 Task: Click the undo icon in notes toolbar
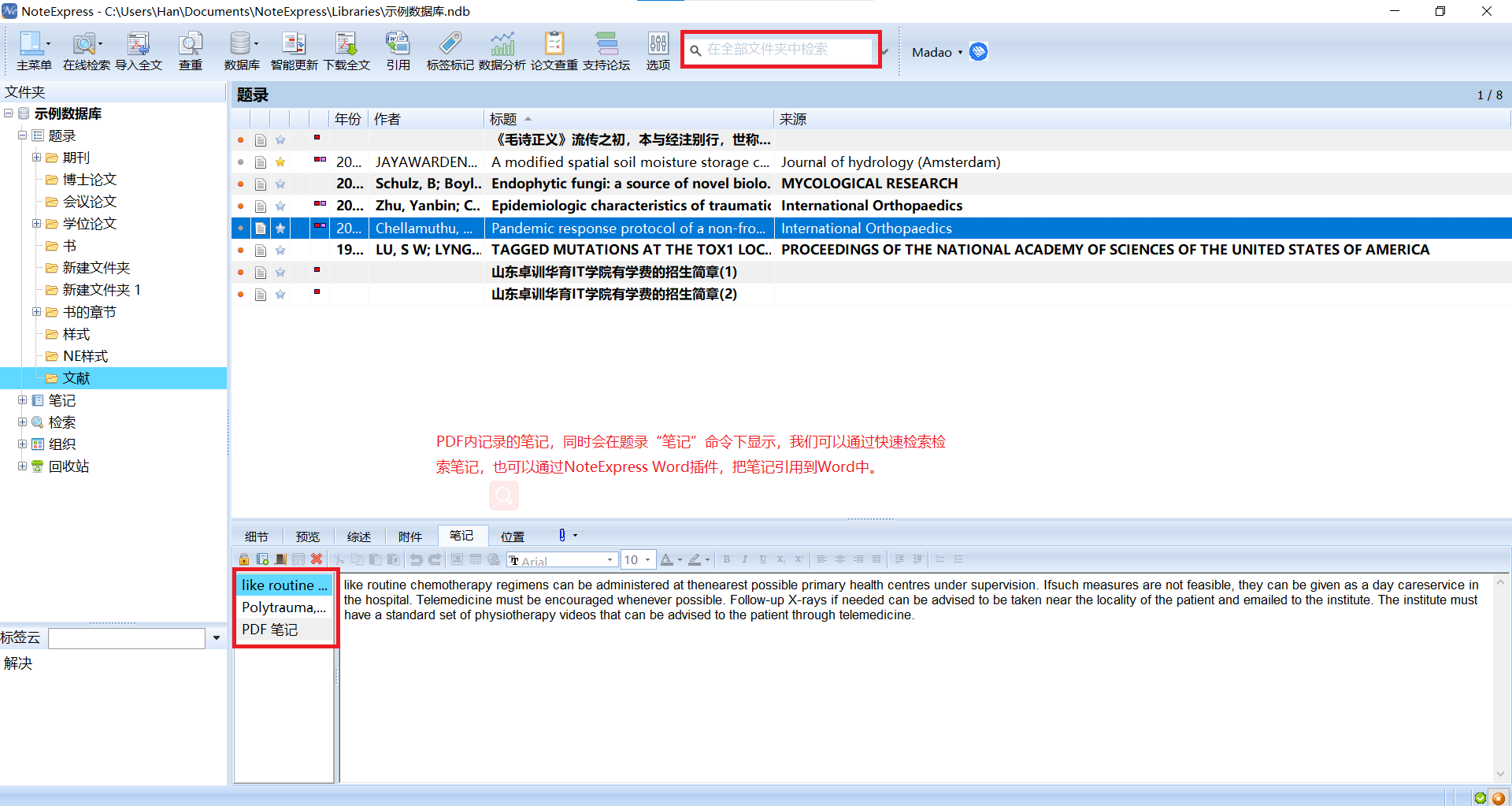[x=416, y=559]
